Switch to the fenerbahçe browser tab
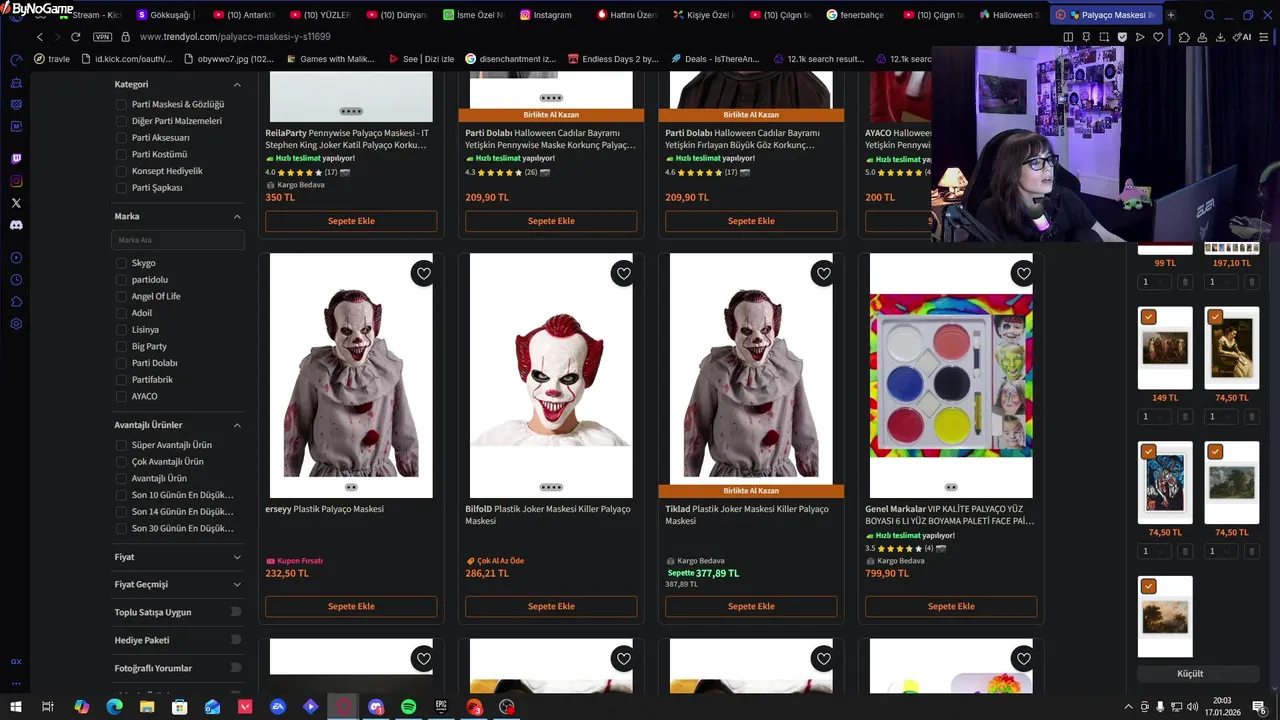1280x720 pixels. click(856, 15)
